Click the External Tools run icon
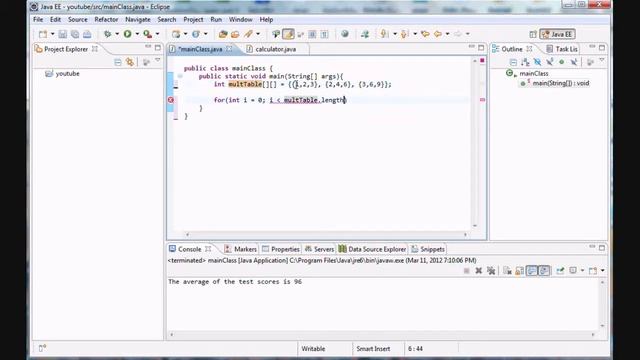 tap(147, 34)
